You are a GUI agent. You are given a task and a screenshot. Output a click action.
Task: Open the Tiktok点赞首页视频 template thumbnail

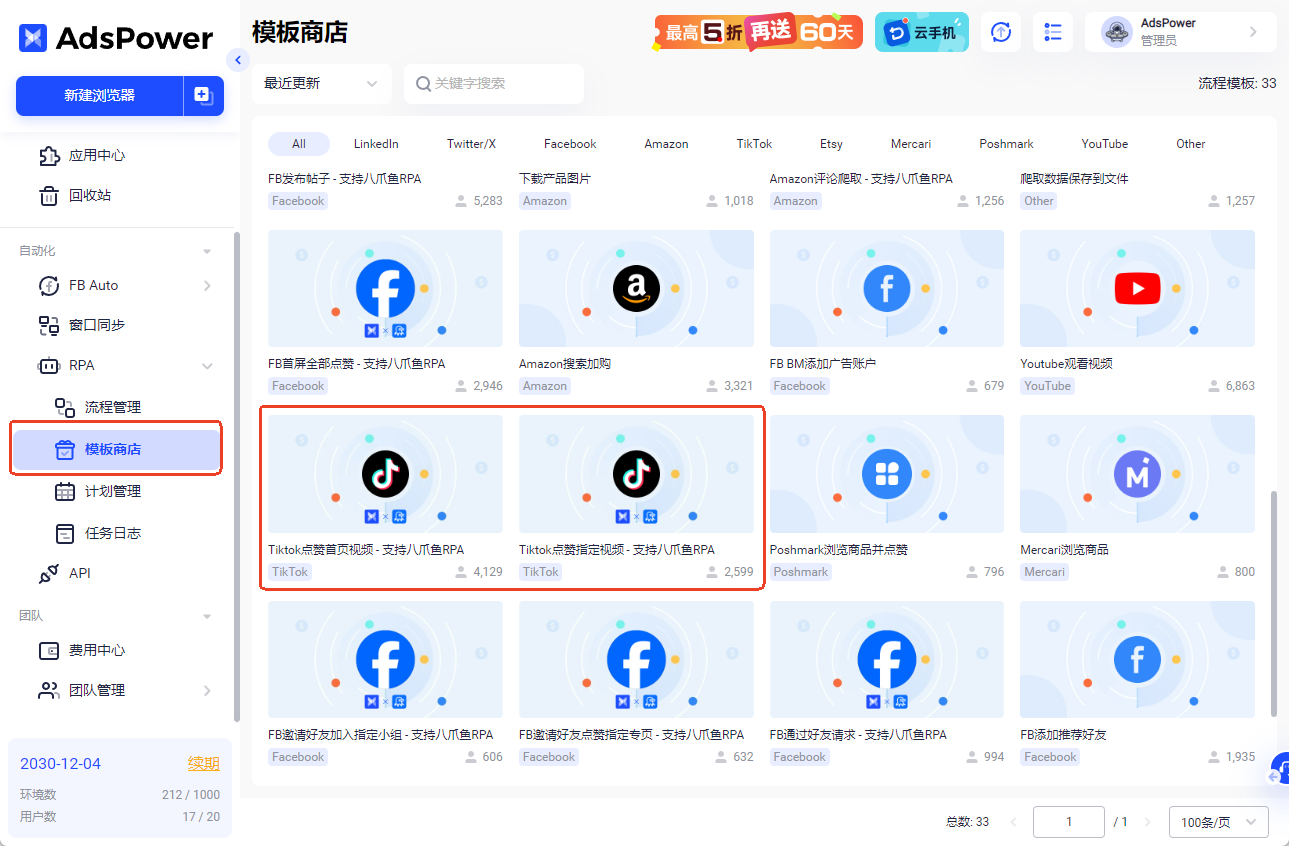[x=385, y=474]
